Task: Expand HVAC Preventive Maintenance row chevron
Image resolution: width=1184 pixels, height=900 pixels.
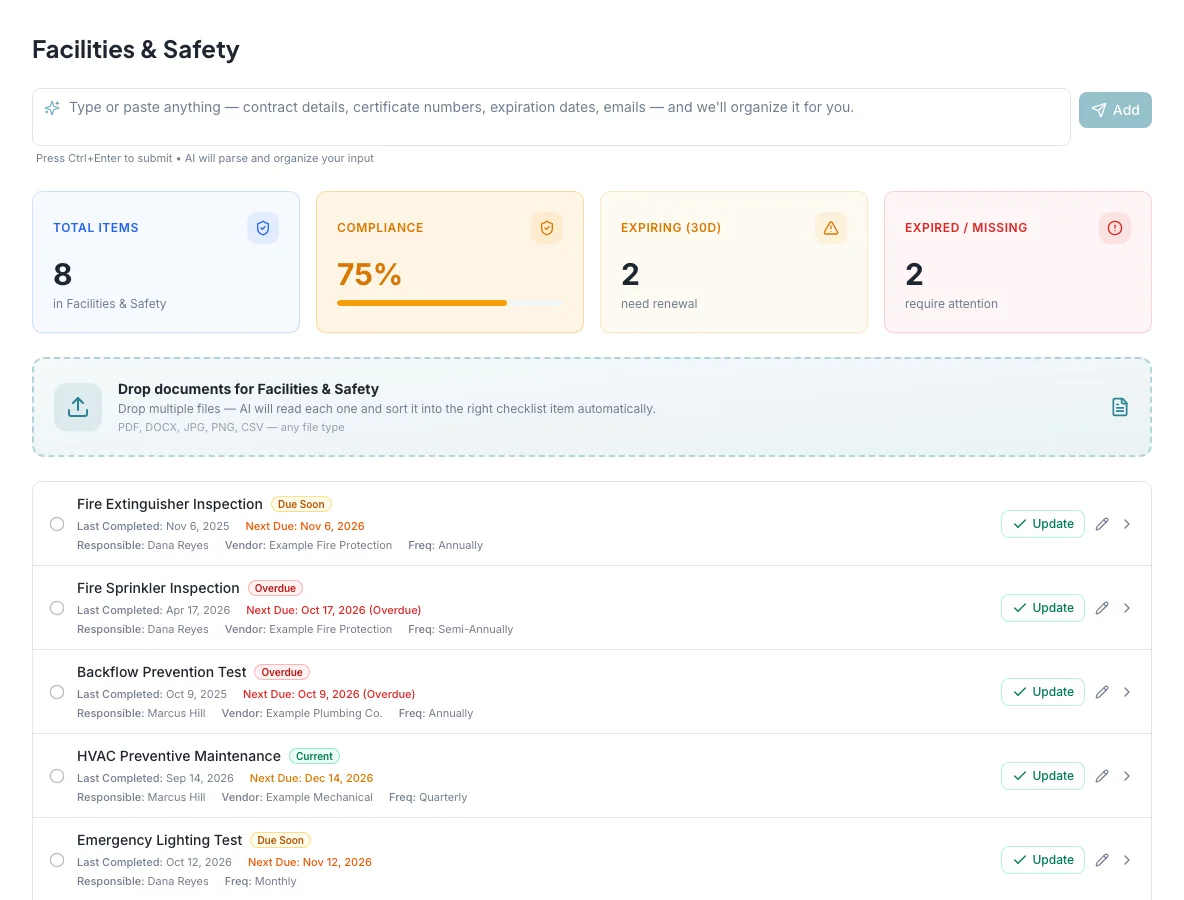Action: point(1127,776)
